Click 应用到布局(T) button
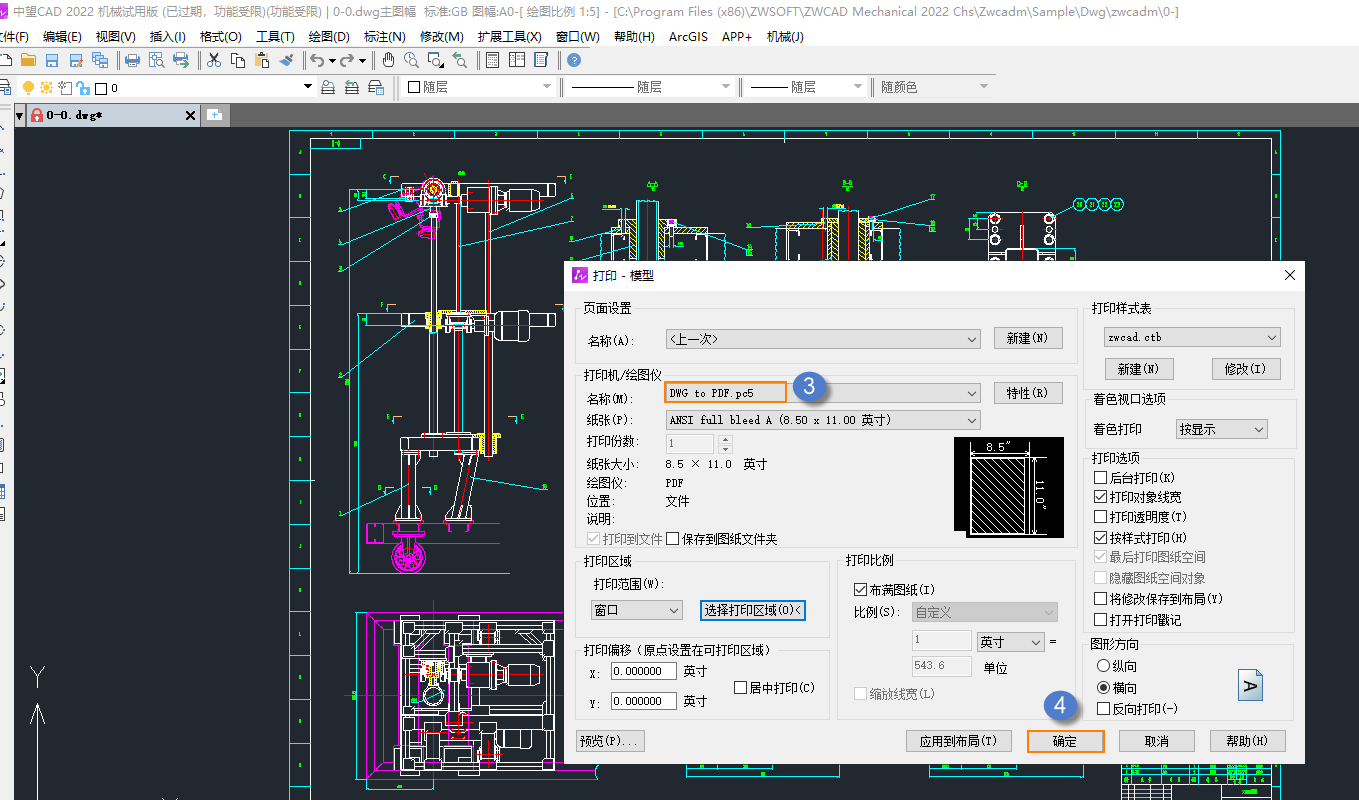Viewport: 1359px width, 800px height. (x=958, y=741)
